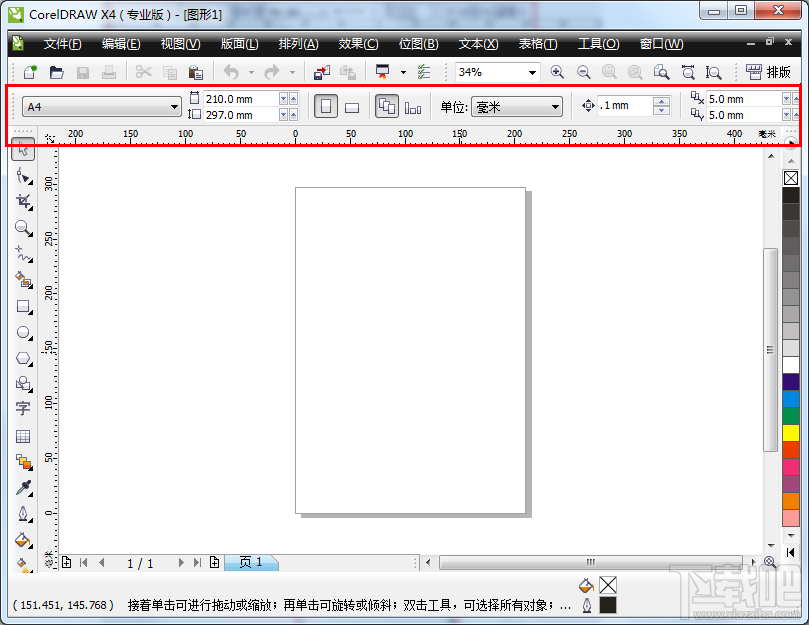The height and width of the screenshot is (625, 809).
Task: Select the Crop tool
Action: [23, 201]
